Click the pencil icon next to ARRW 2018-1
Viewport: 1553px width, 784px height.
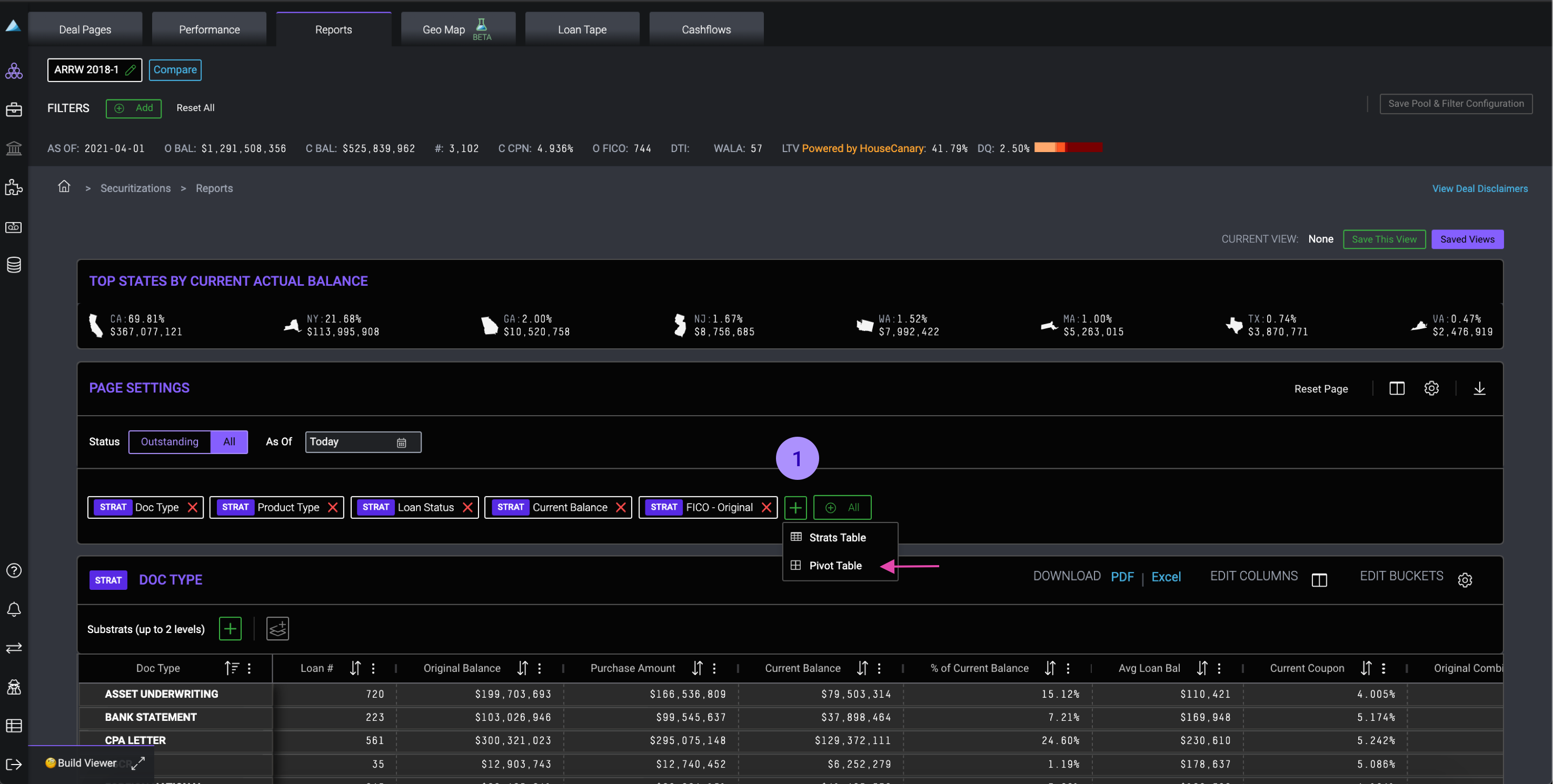130,70
